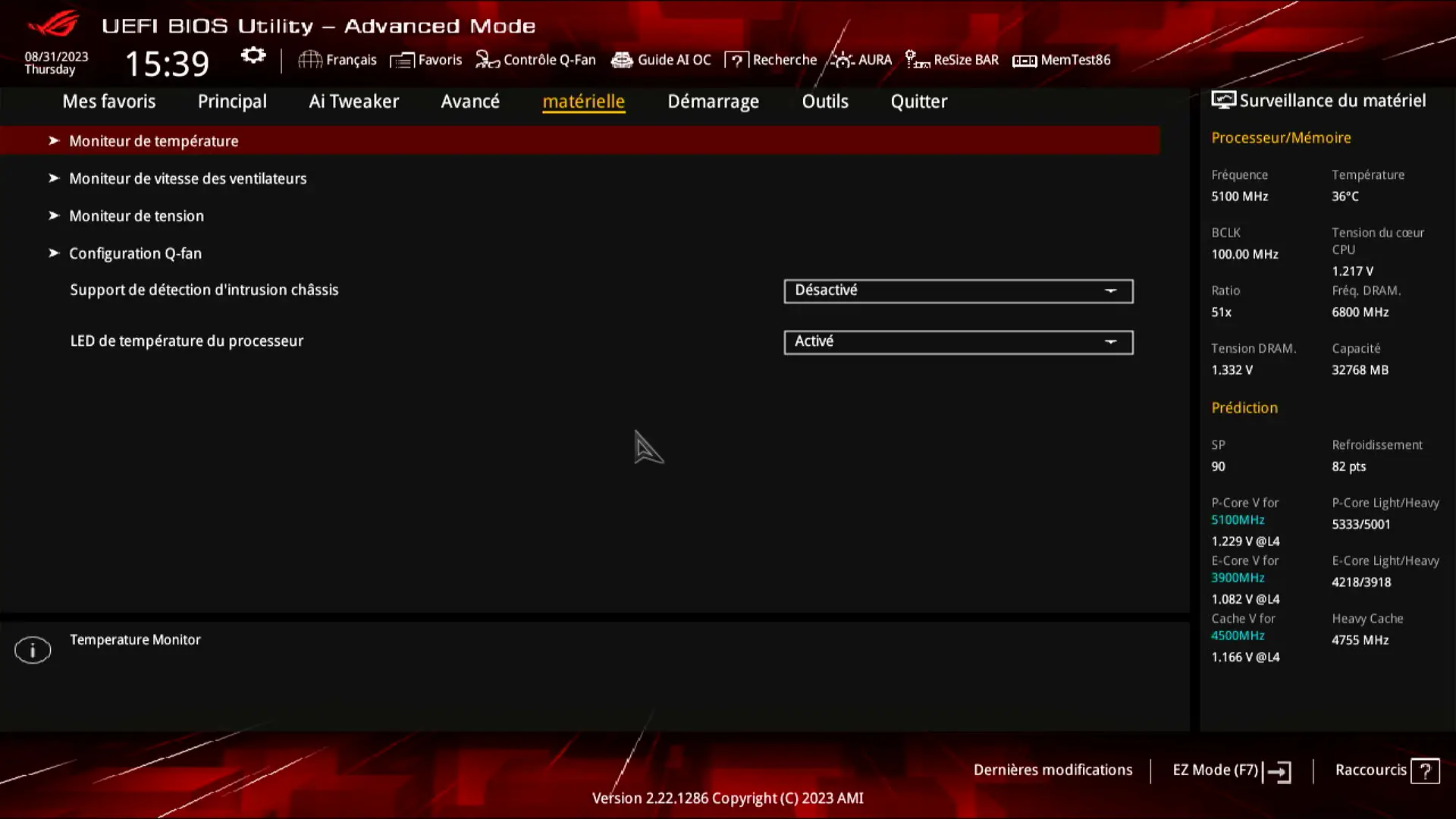
Task: Switch to Ai Tweaker tab
Action: (x=353, y=101)
